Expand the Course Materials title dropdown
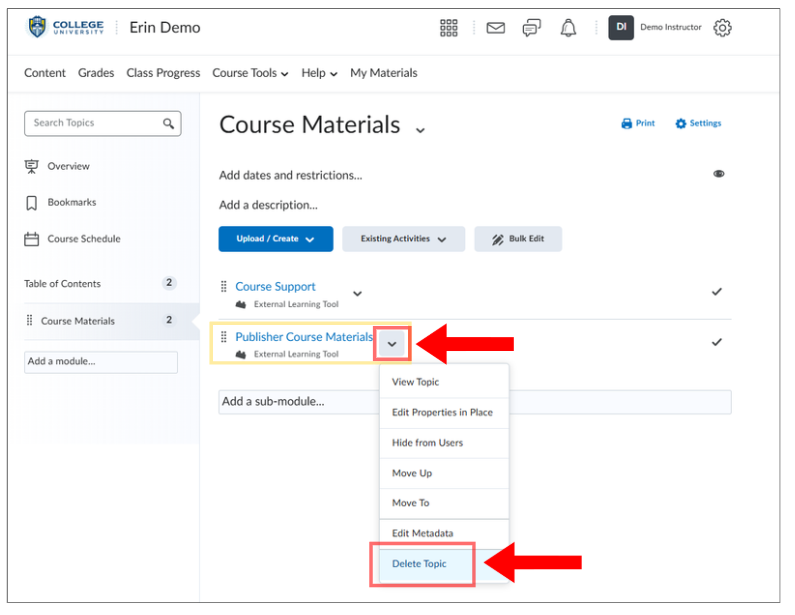 (x=420, y=130)
